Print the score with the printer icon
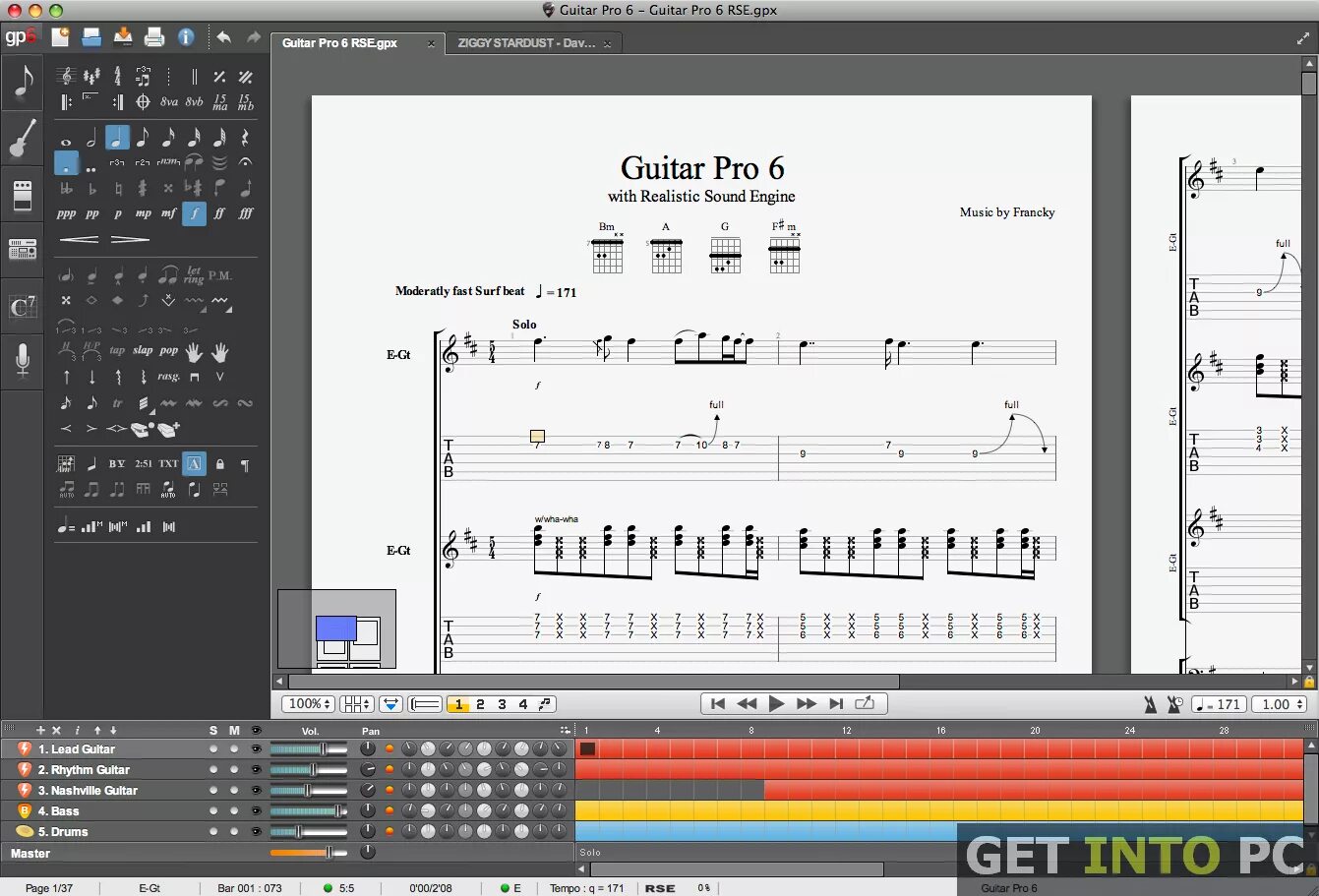 click(154, 37)
